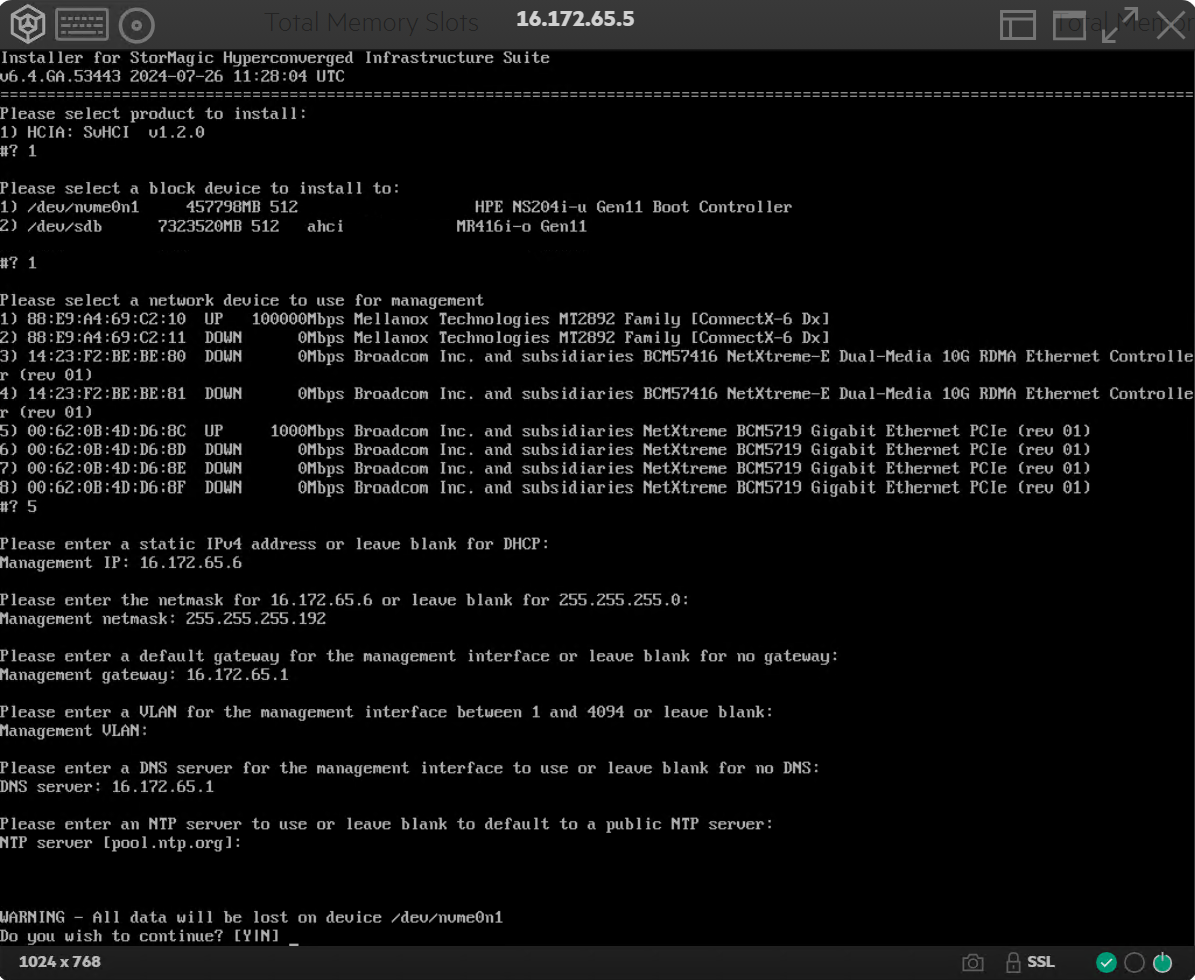Click the UID circle indicator
Screen dimensions: 1195x980
1134,962
